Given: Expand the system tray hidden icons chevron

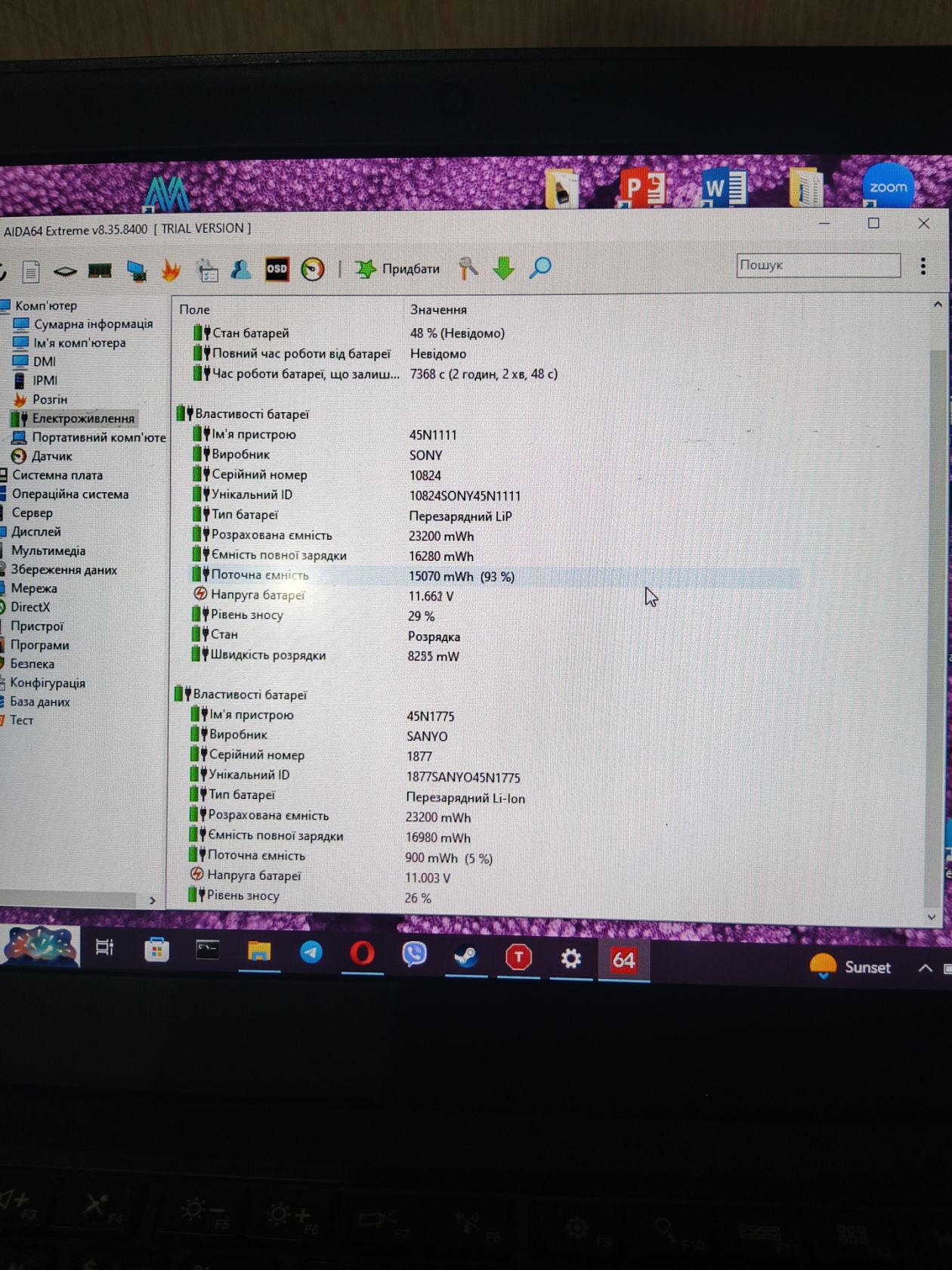Looking at the screenshot, I should click(925, 968).
